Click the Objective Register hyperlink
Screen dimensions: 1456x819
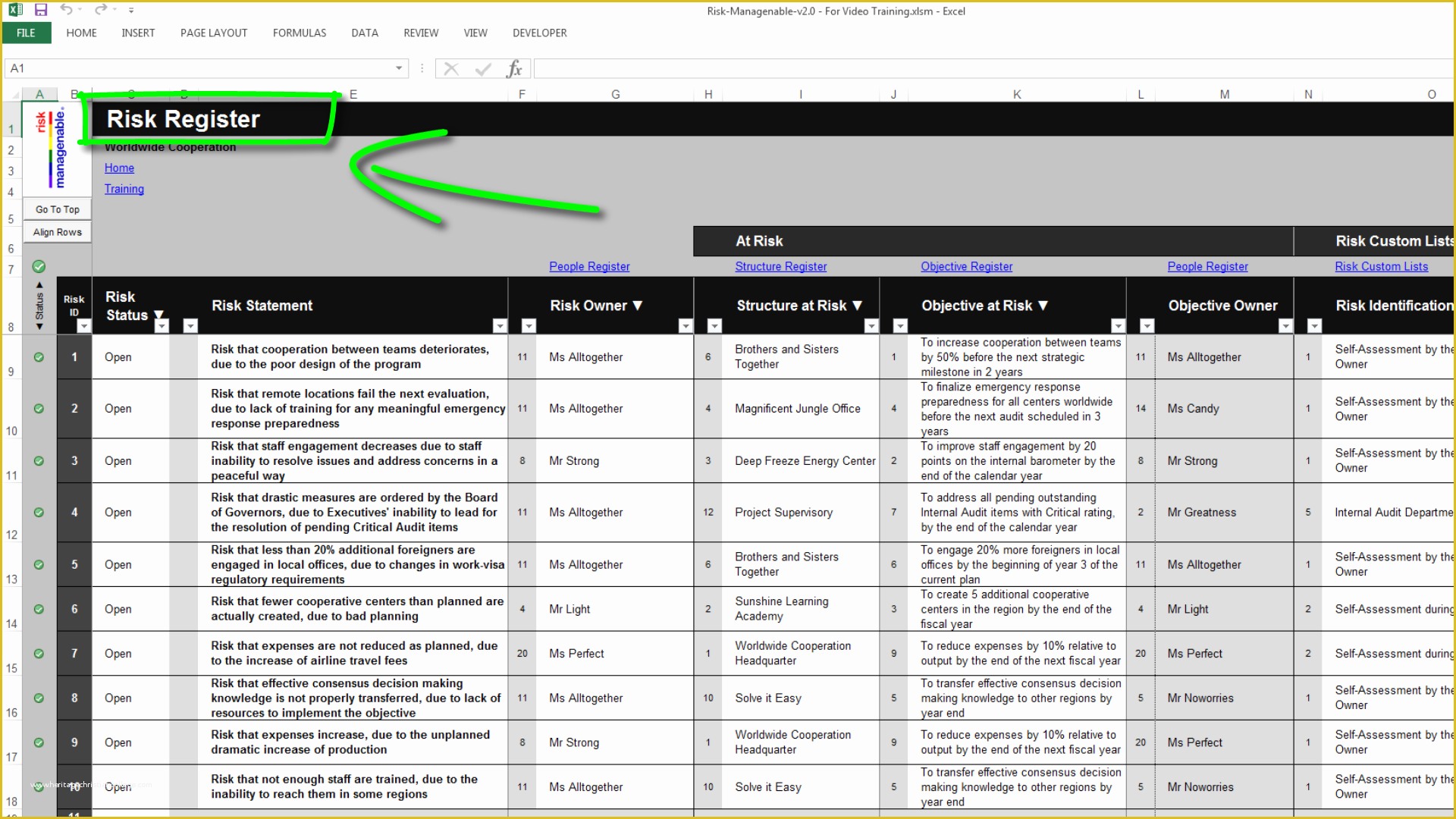click(x=966, y=266)
